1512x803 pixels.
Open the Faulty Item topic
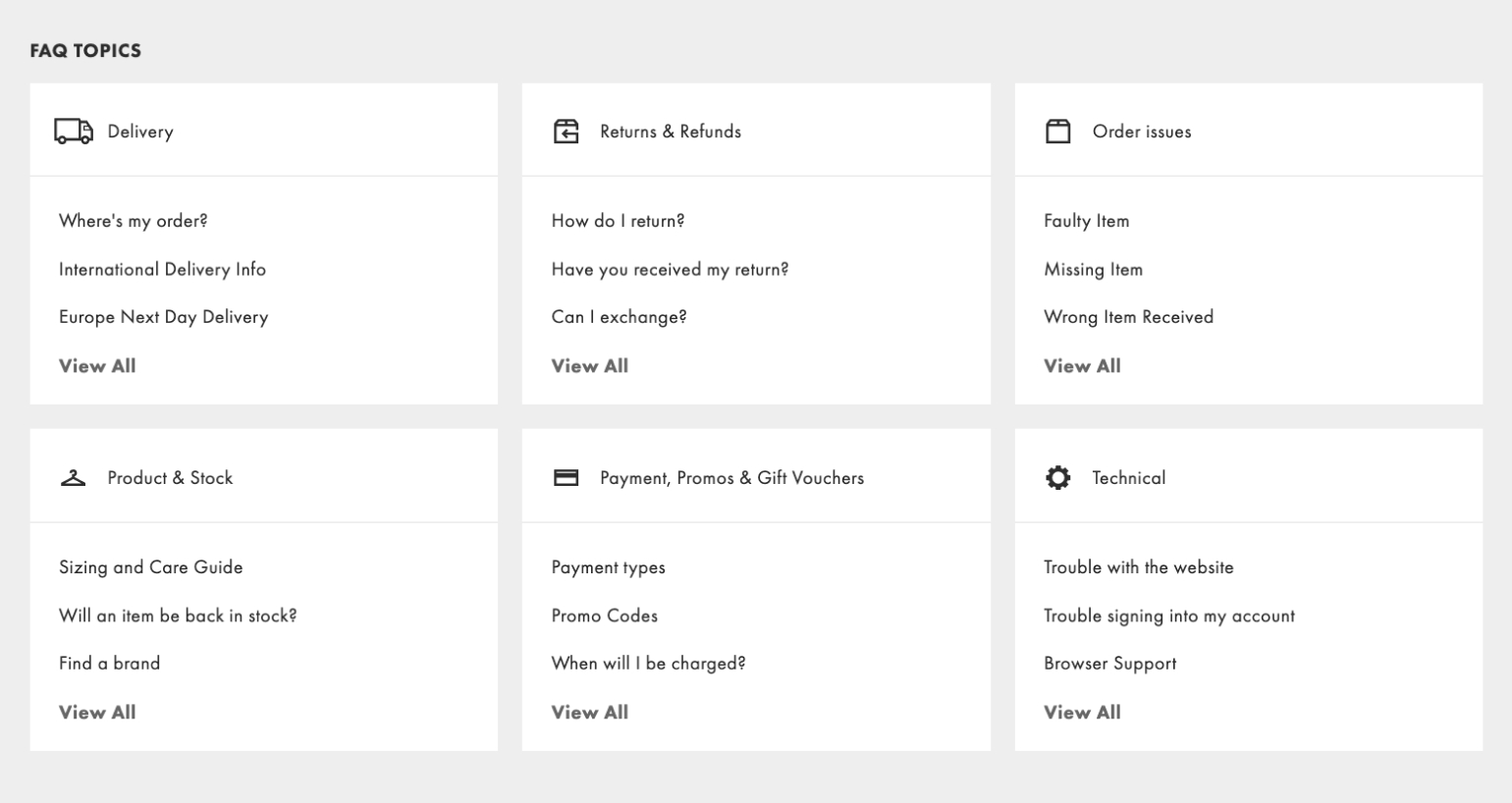[1087, 221]
